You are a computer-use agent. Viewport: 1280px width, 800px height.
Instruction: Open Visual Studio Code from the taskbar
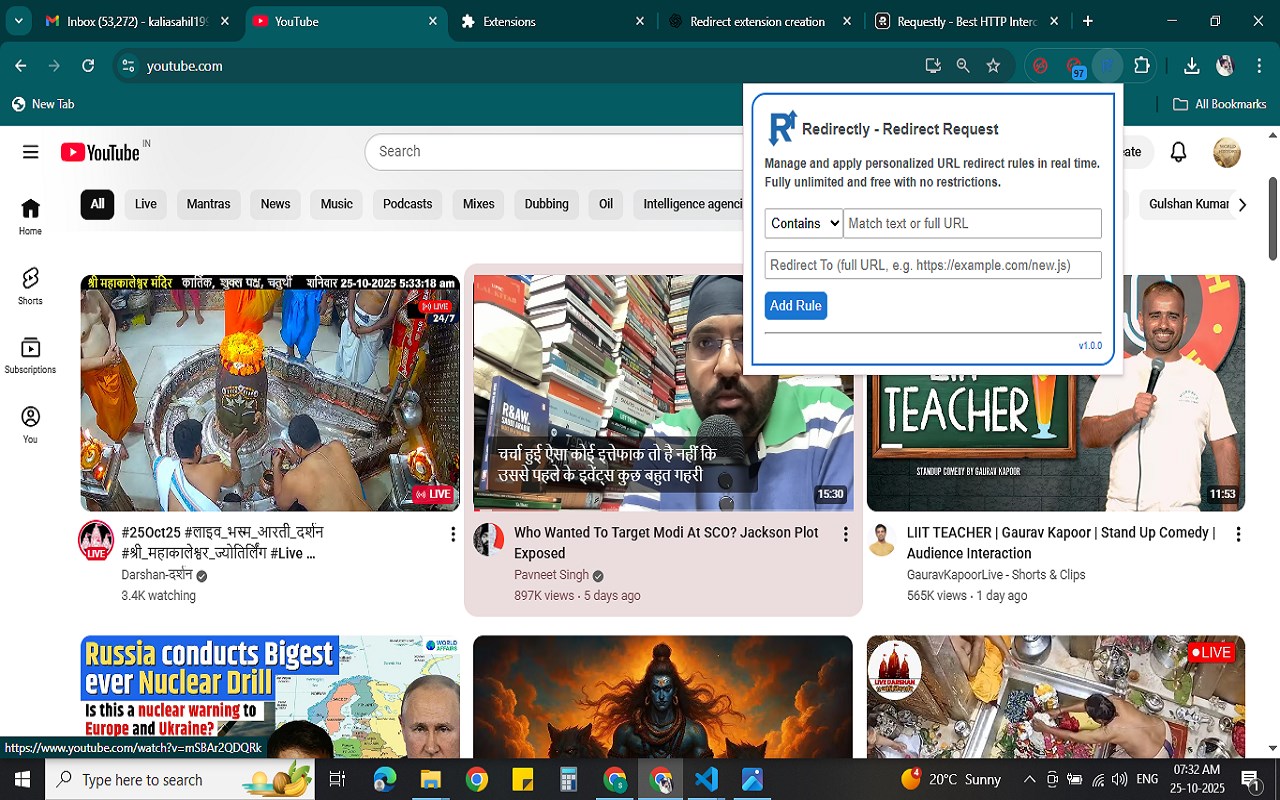click(x=706, y=779)
